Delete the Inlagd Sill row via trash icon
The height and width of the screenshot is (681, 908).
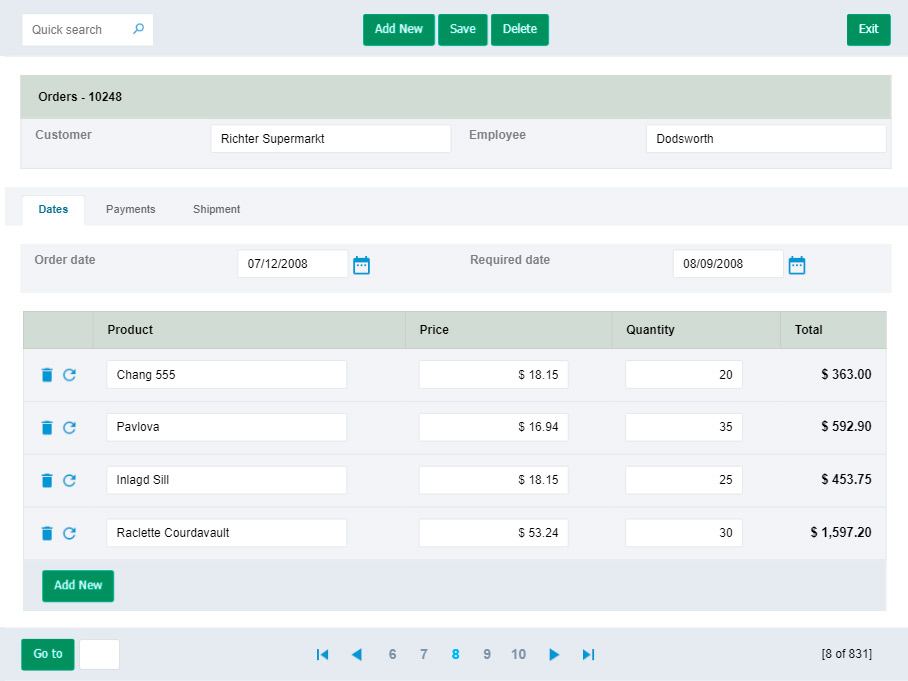point(47,480)
